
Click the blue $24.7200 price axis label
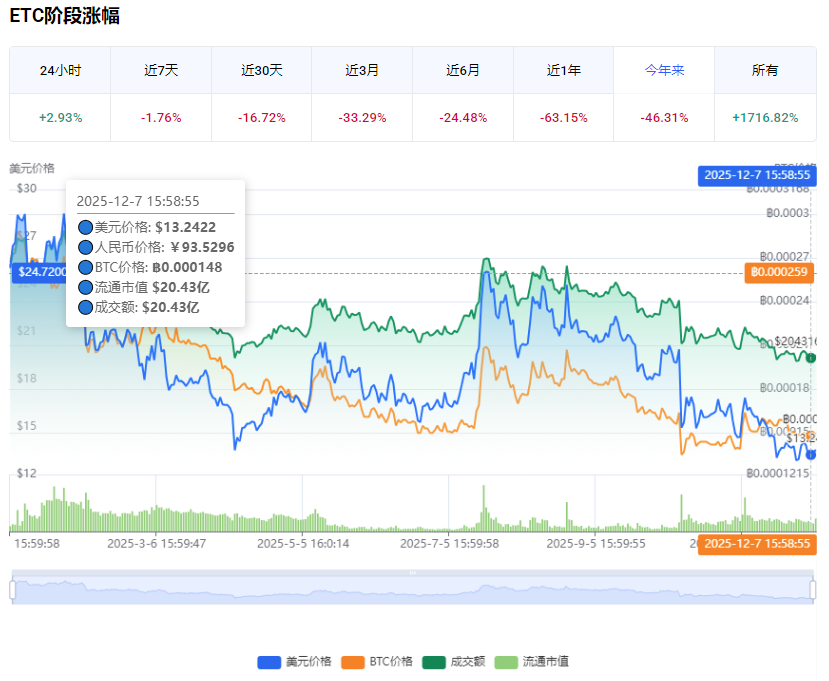40,271
